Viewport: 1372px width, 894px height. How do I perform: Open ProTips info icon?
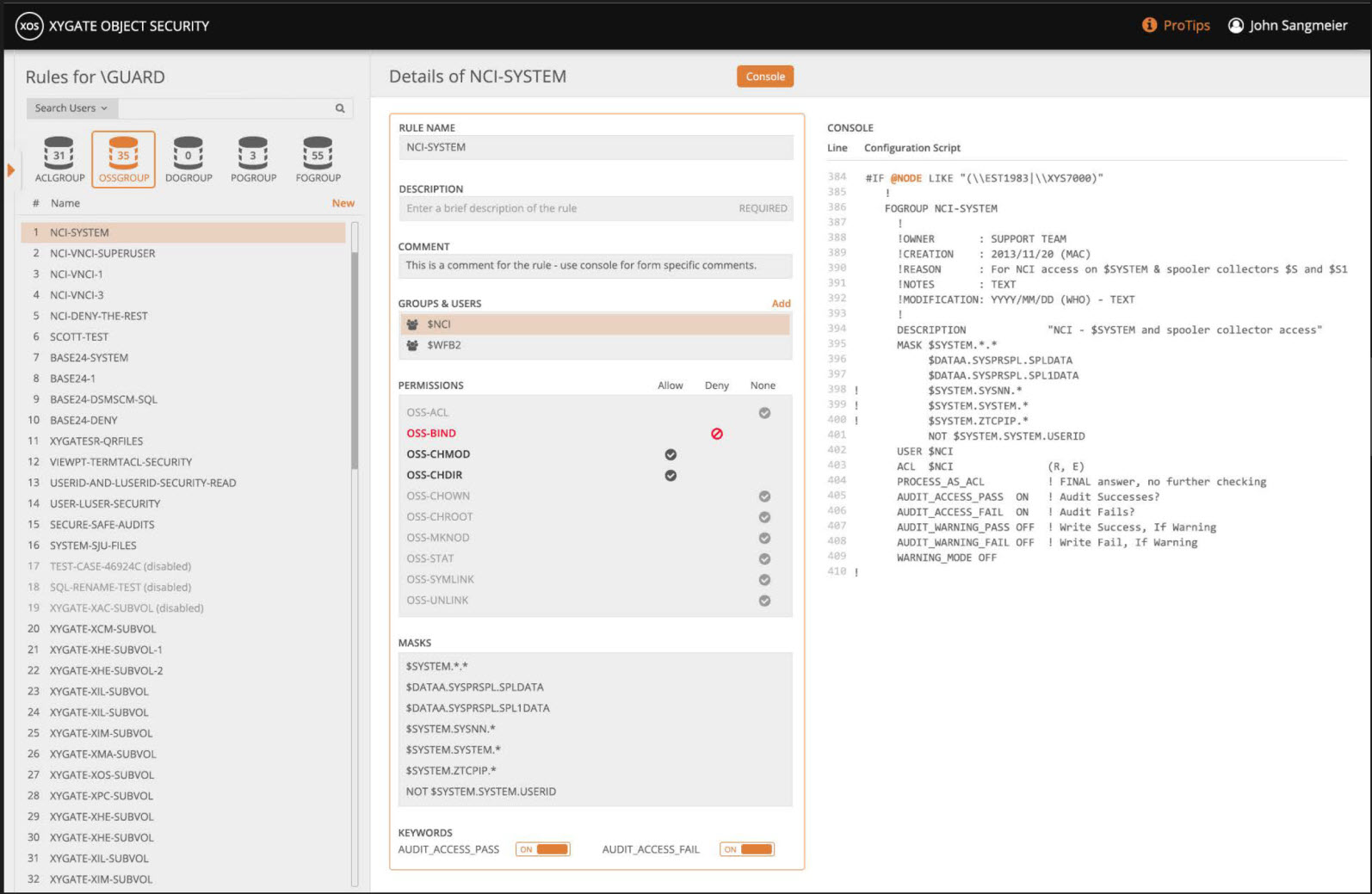(x=1149, y=25)
